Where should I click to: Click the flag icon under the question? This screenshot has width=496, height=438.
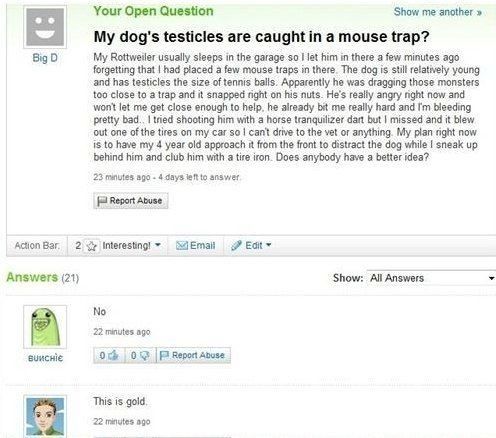point(102,201)
